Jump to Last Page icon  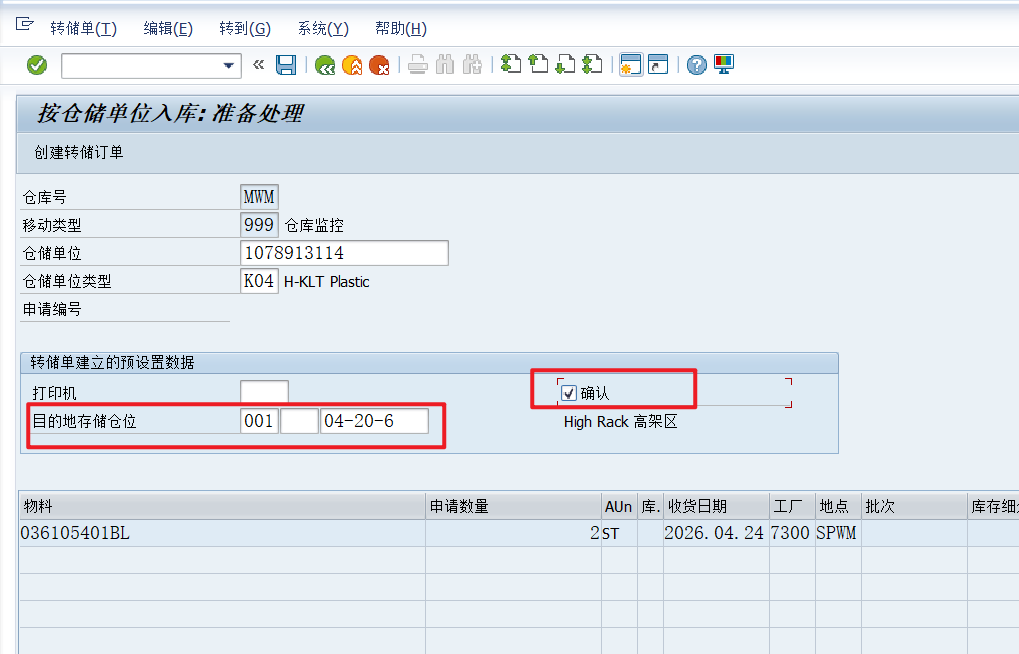592,64
